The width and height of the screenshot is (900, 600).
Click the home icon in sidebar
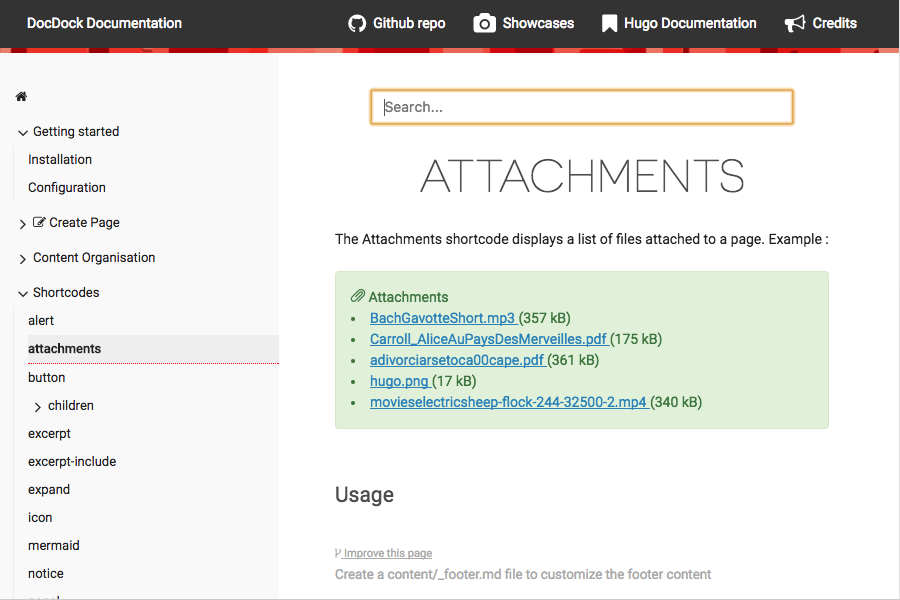21,97
